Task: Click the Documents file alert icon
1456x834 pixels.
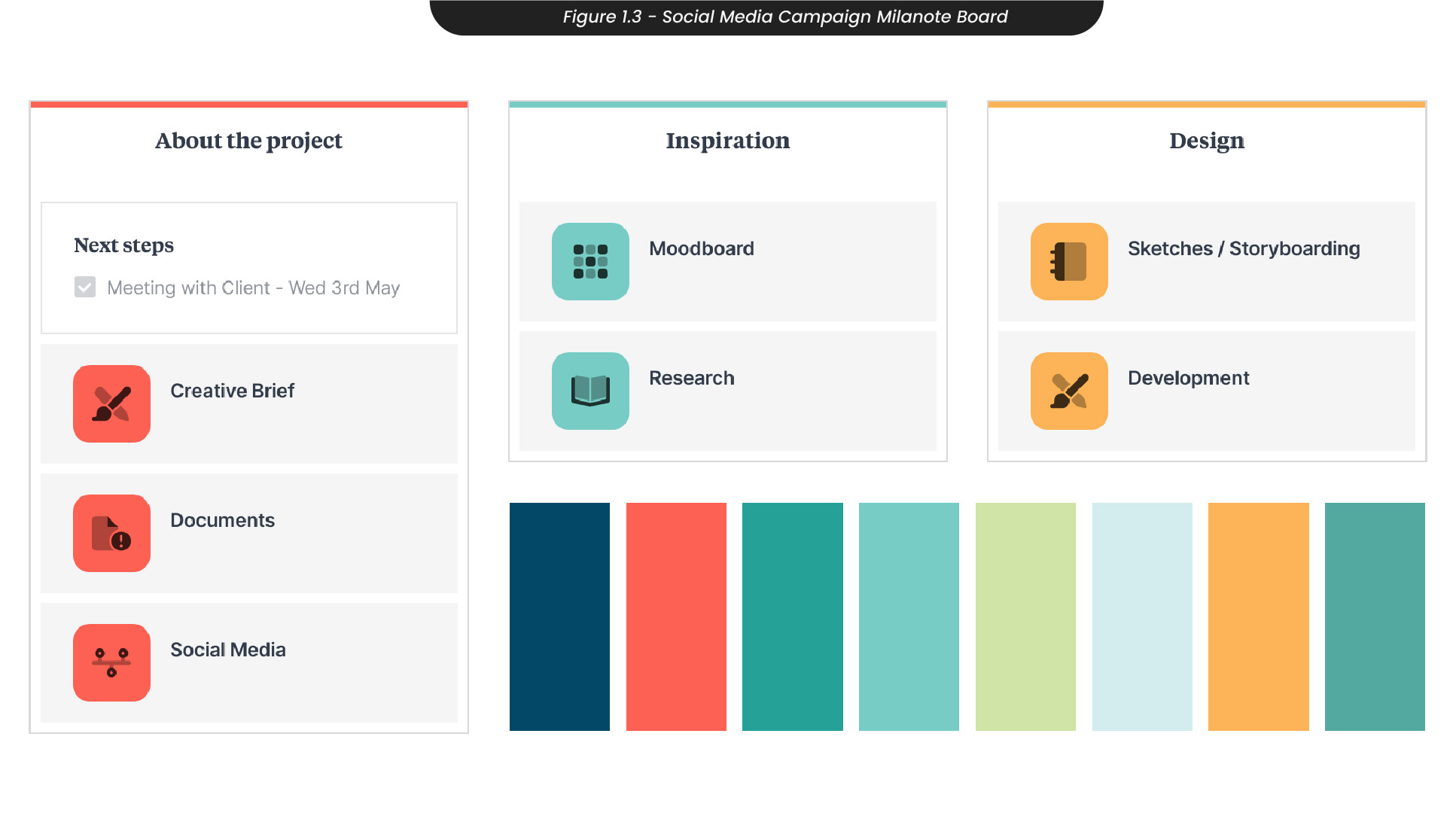Action: click(x=111, y=534)
